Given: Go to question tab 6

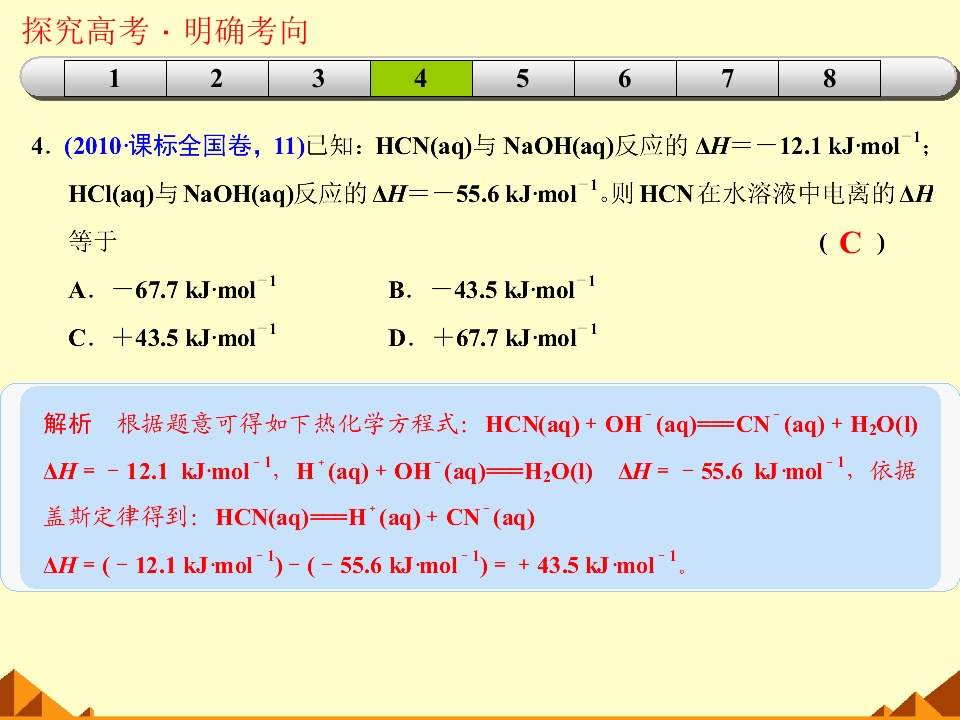Looking at the screenshot, I should tap(625, 78).
